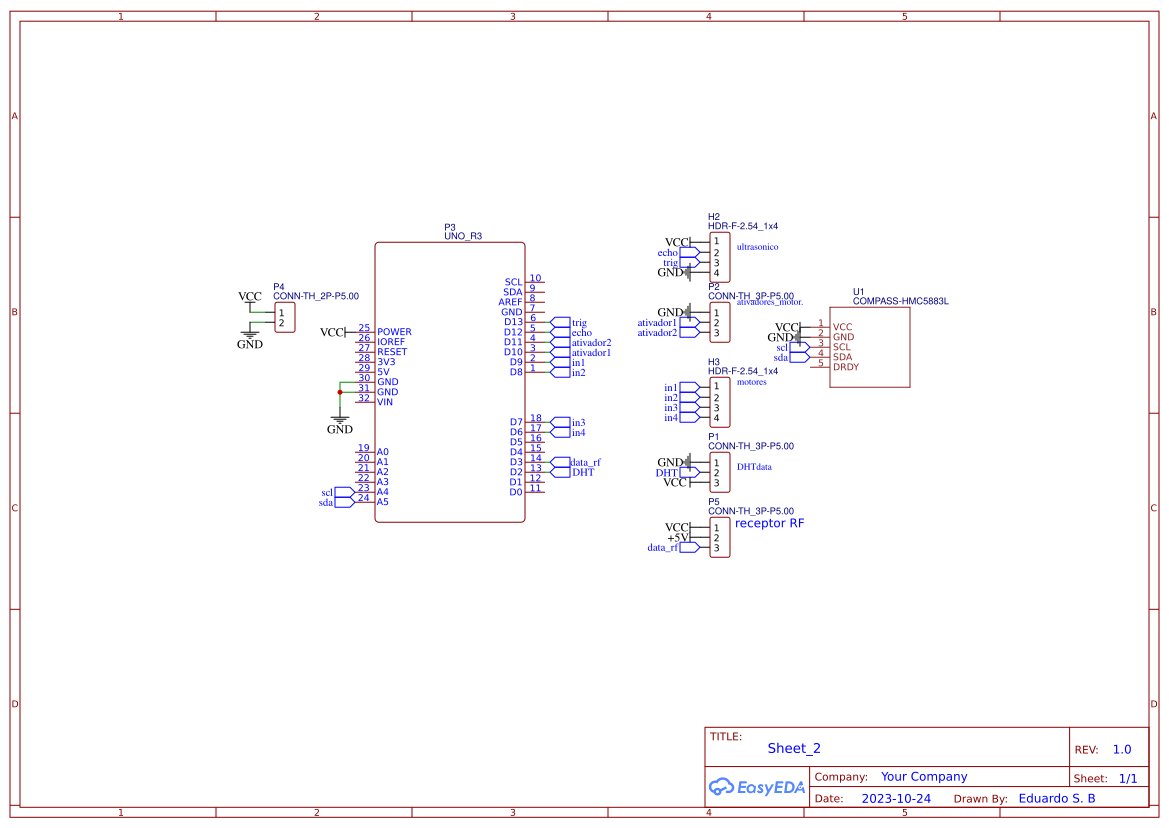1169x828 pixels.
Task: Select 'data_rf' net port at UNO D3
Action: click(576, 462)
